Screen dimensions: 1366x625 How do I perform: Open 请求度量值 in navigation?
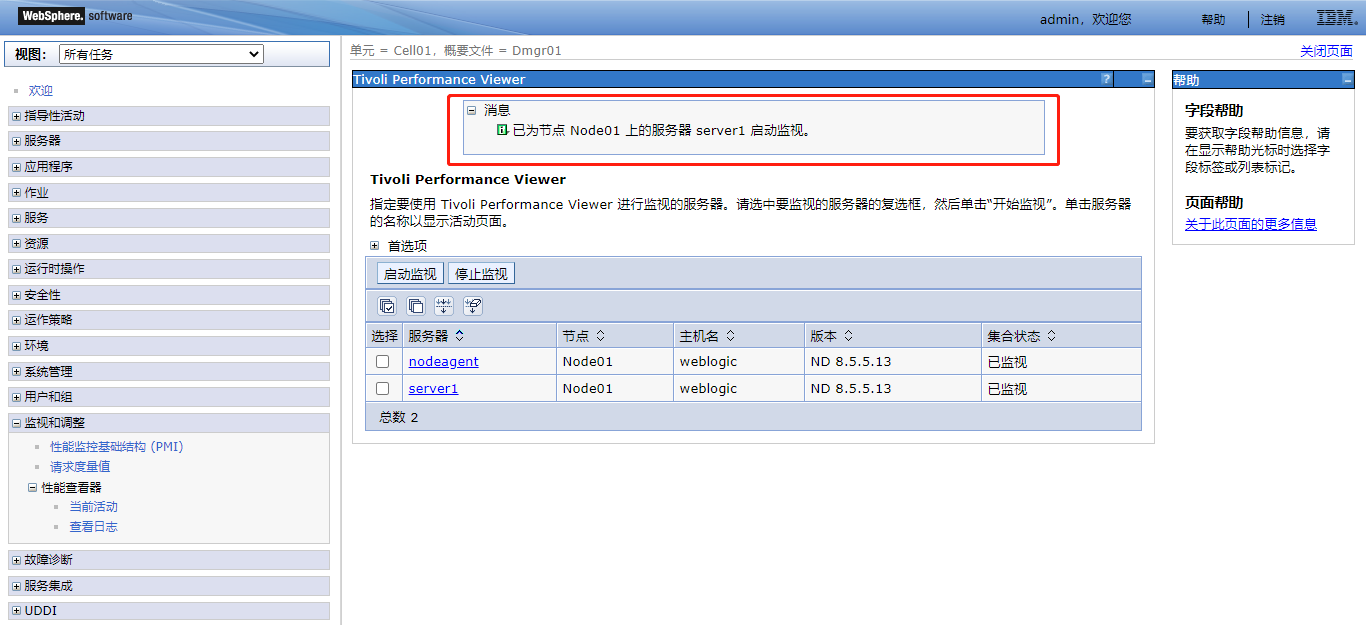coord(80,467)
